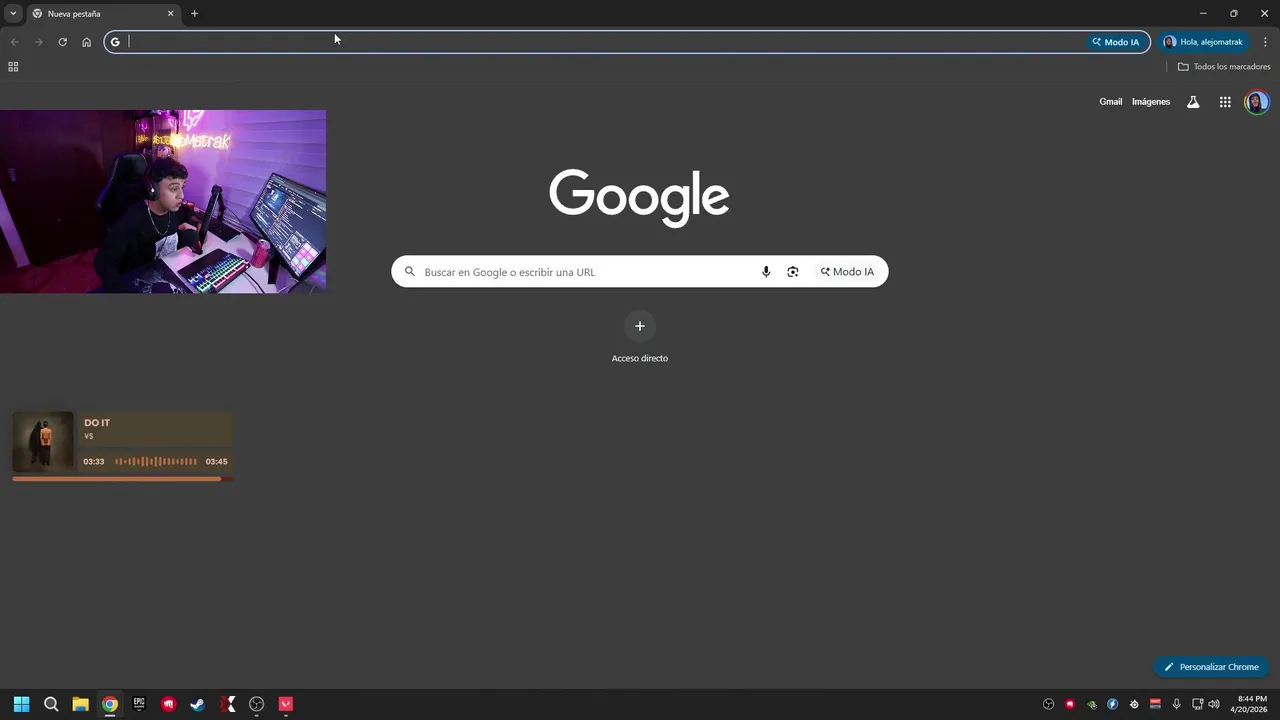Open Imágenes link

(x=1151, y=102)
